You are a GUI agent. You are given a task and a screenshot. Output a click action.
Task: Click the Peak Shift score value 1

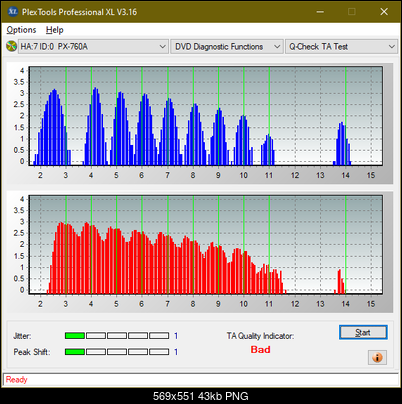[176, 352]
